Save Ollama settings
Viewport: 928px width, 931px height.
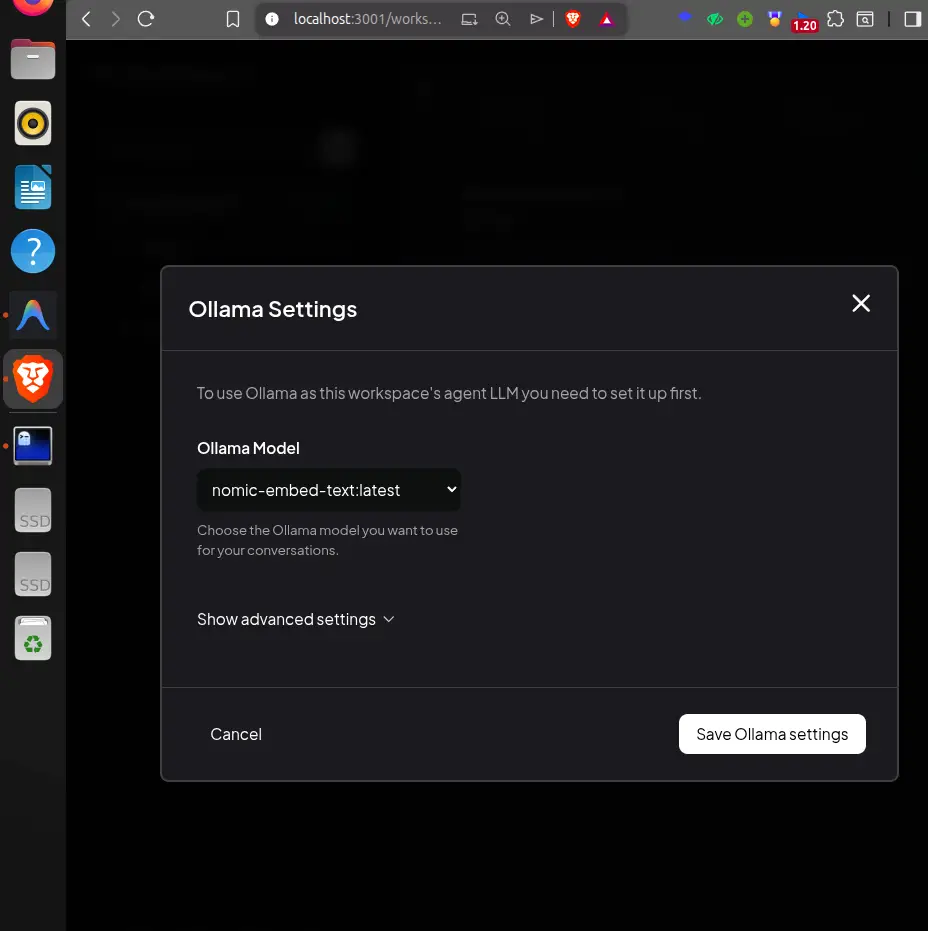click(772, 734)
